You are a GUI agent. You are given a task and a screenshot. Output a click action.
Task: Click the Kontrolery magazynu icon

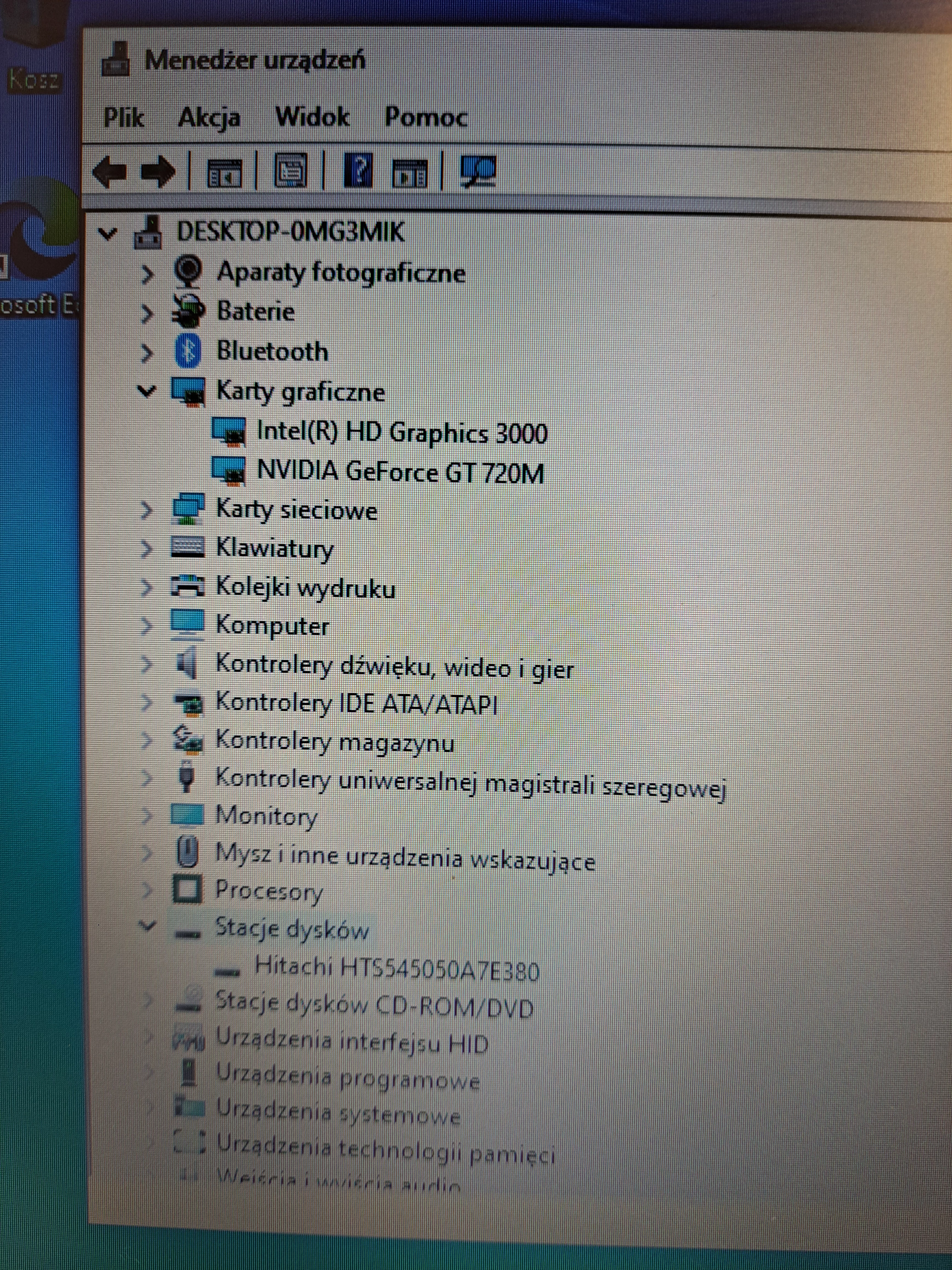(188, 740)
